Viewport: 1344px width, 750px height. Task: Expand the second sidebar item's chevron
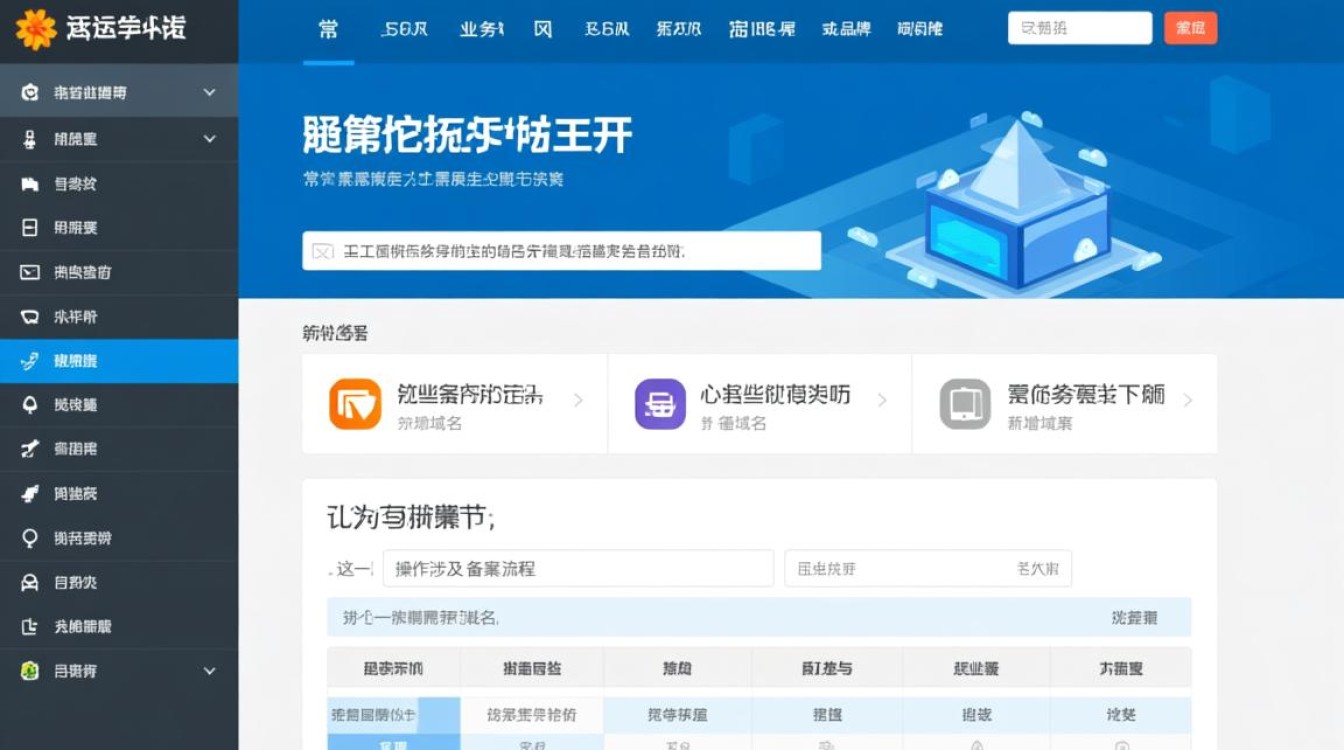coord(209,139)
